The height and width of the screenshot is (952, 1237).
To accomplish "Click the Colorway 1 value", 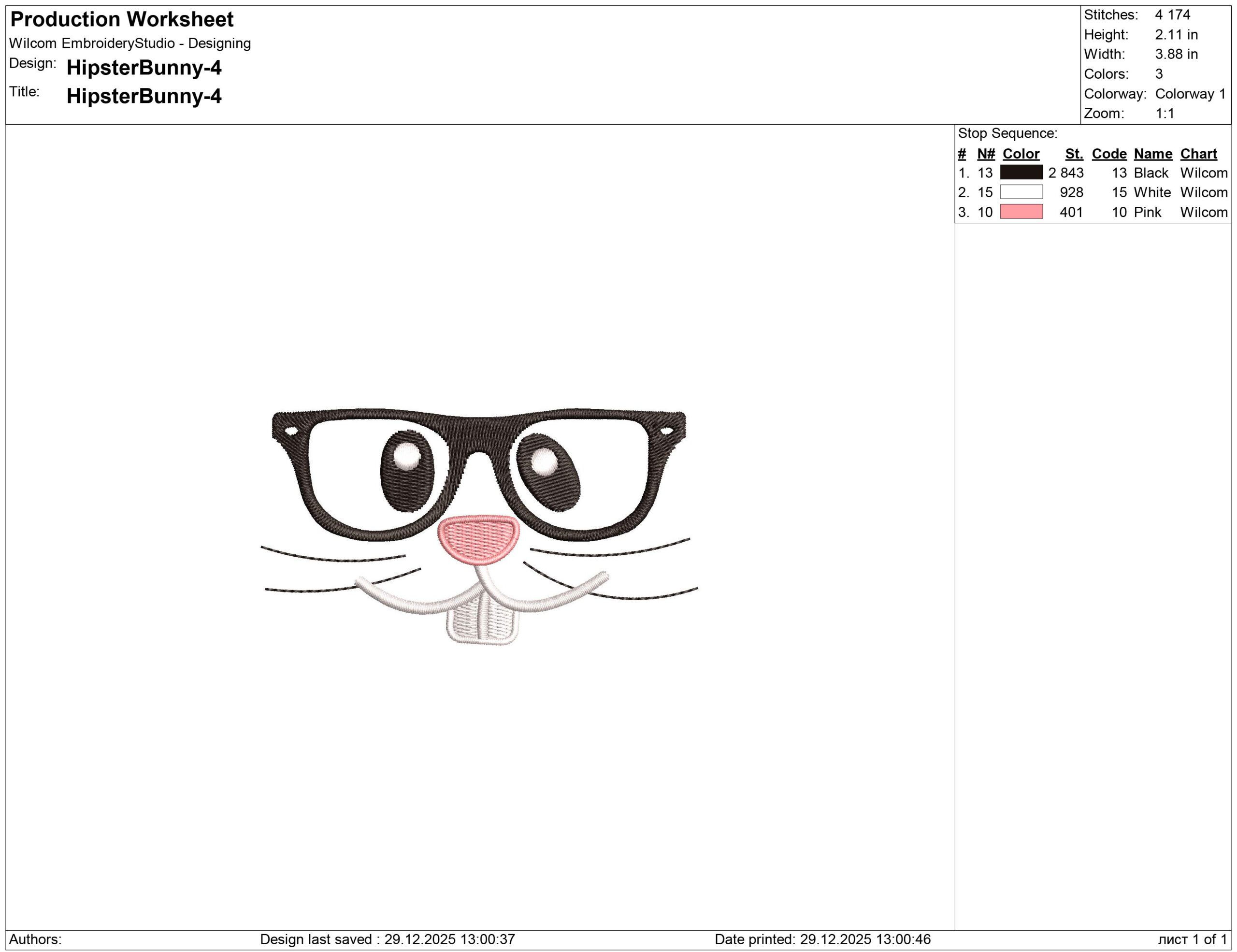I will pyautogui.click(x=1190, y=93).
